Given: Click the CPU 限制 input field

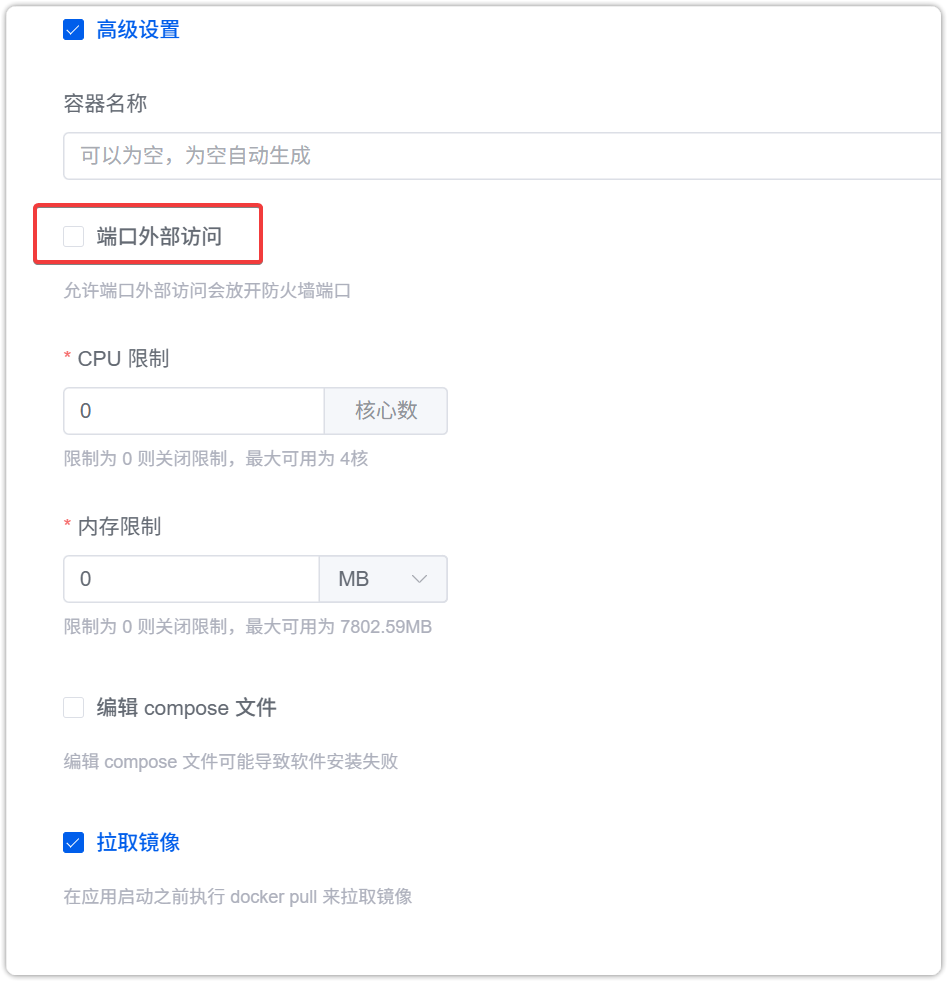Looking at the screenshot, I should [193, 411].
